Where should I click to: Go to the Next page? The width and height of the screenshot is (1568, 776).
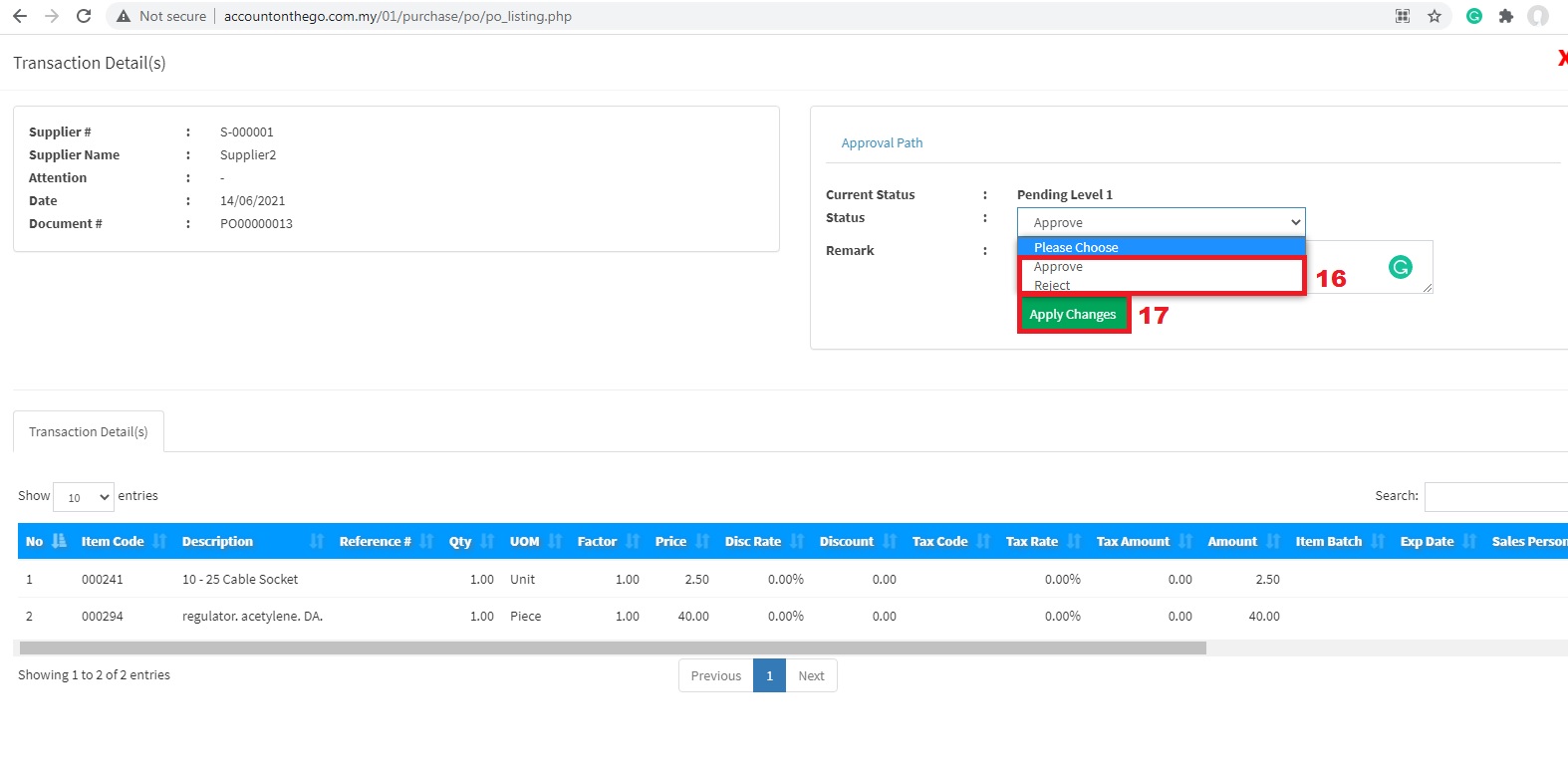click(x=811, y=675)
